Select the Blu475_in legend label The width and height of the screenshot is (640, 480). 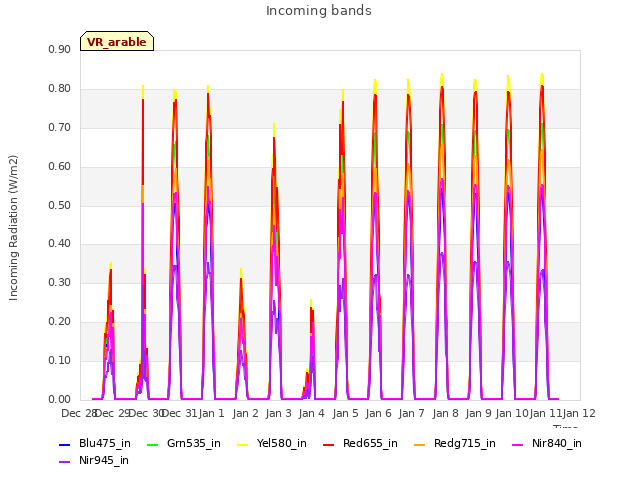(x=105, y=444)
